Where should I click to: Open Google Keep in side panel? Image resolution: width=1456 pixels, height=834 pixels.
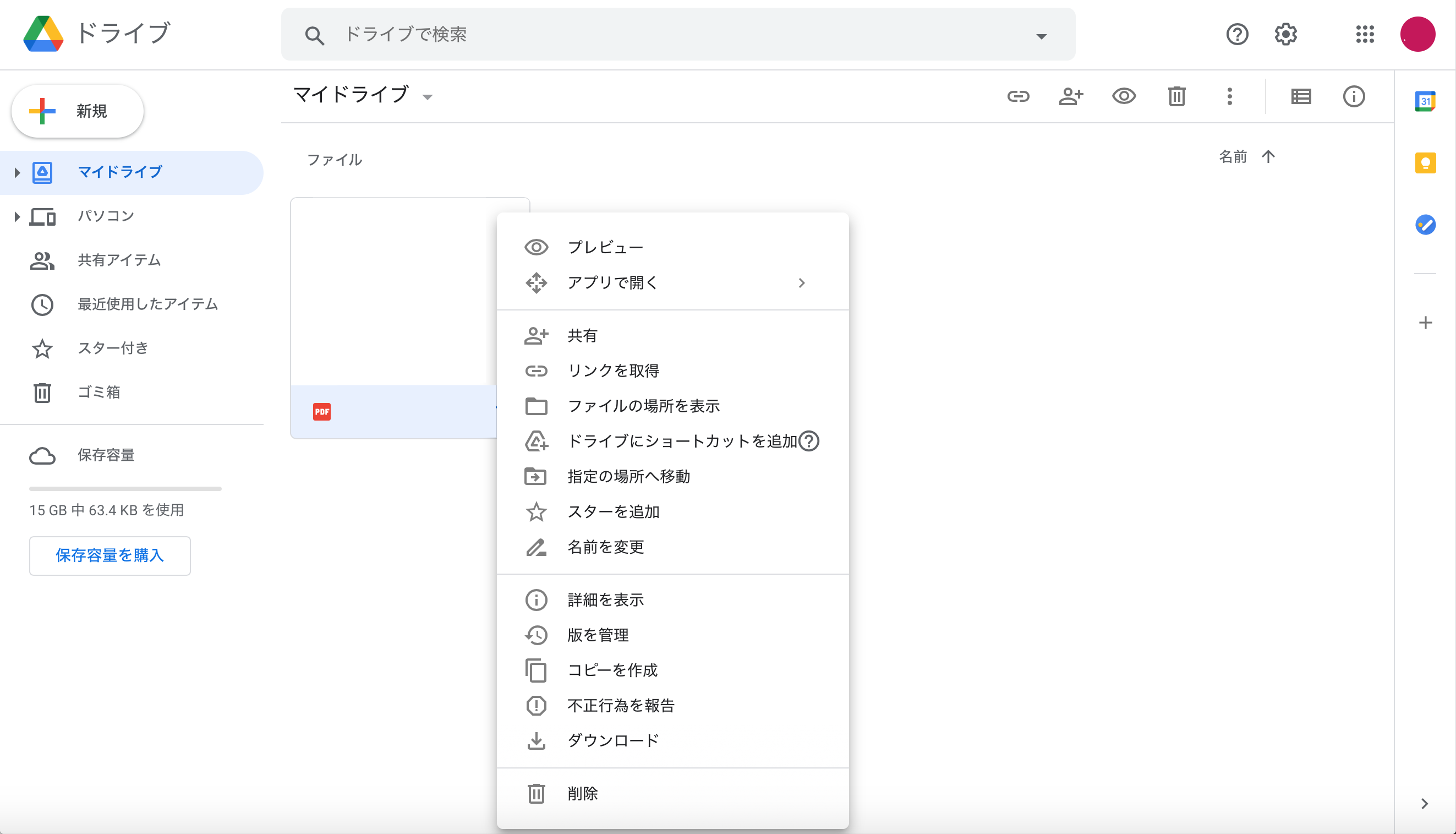coord(1425,163)
